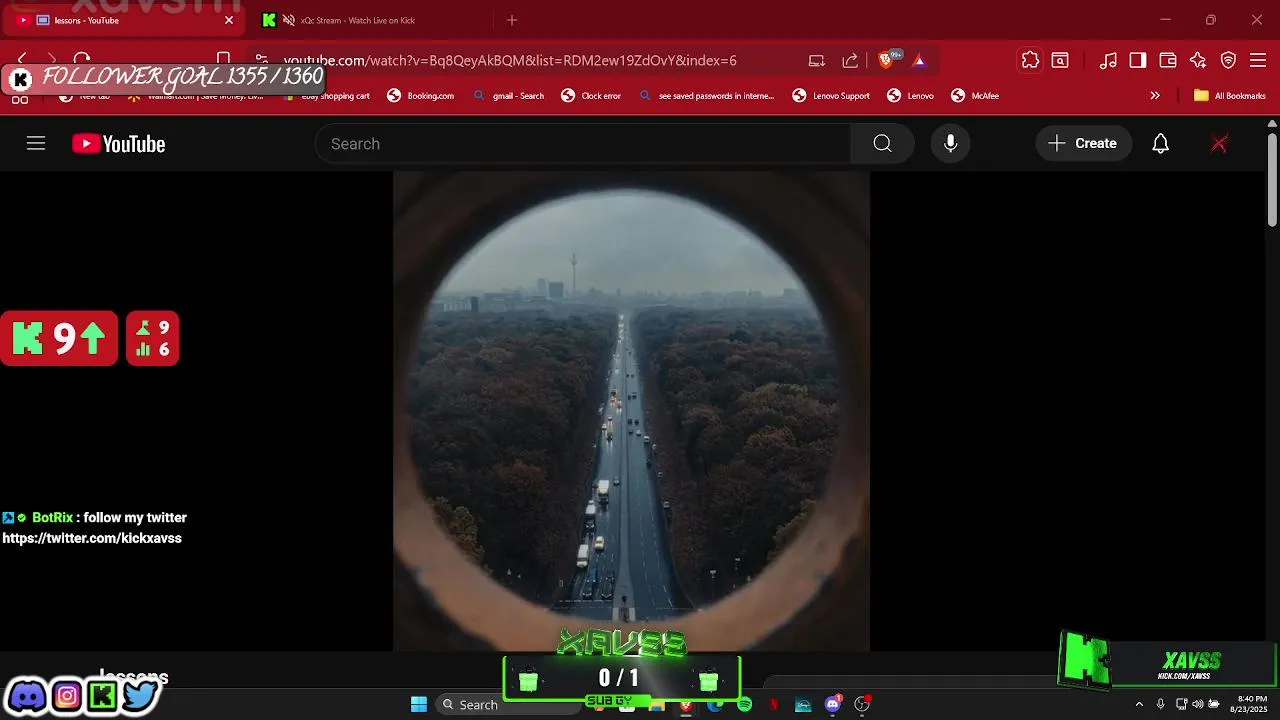Image resolution: width=1280 pixels, height=720 pixels.
Task: Open the cast/send to device icon
Action: click(x=817, y=60)
